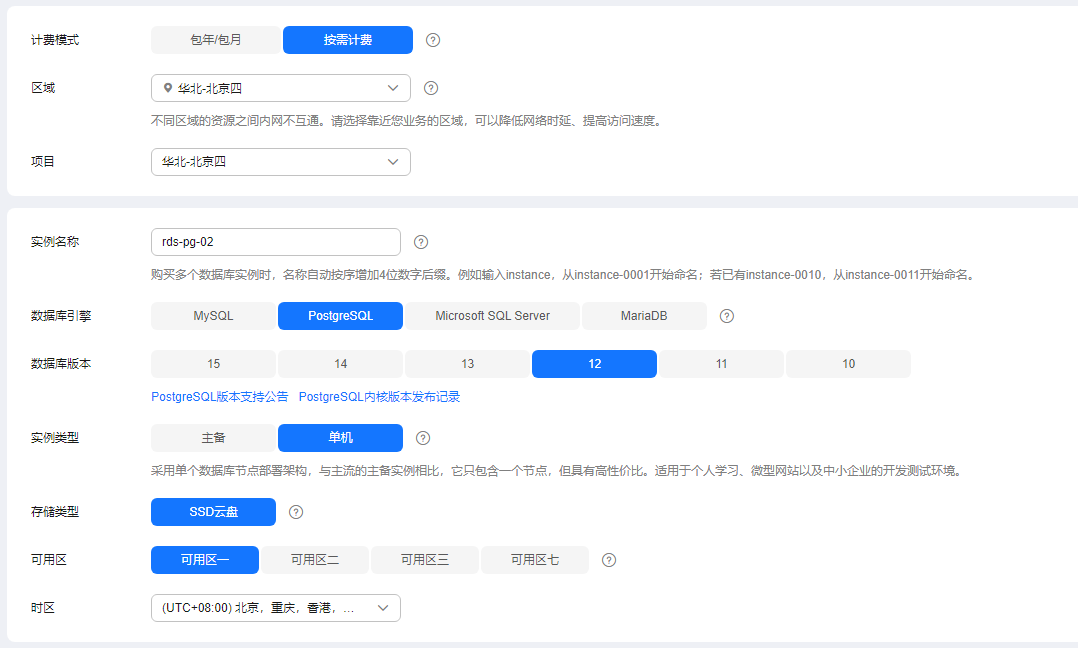Open the 区域 region dropdown
This screenshot has width=1078, height=648.
280,88
